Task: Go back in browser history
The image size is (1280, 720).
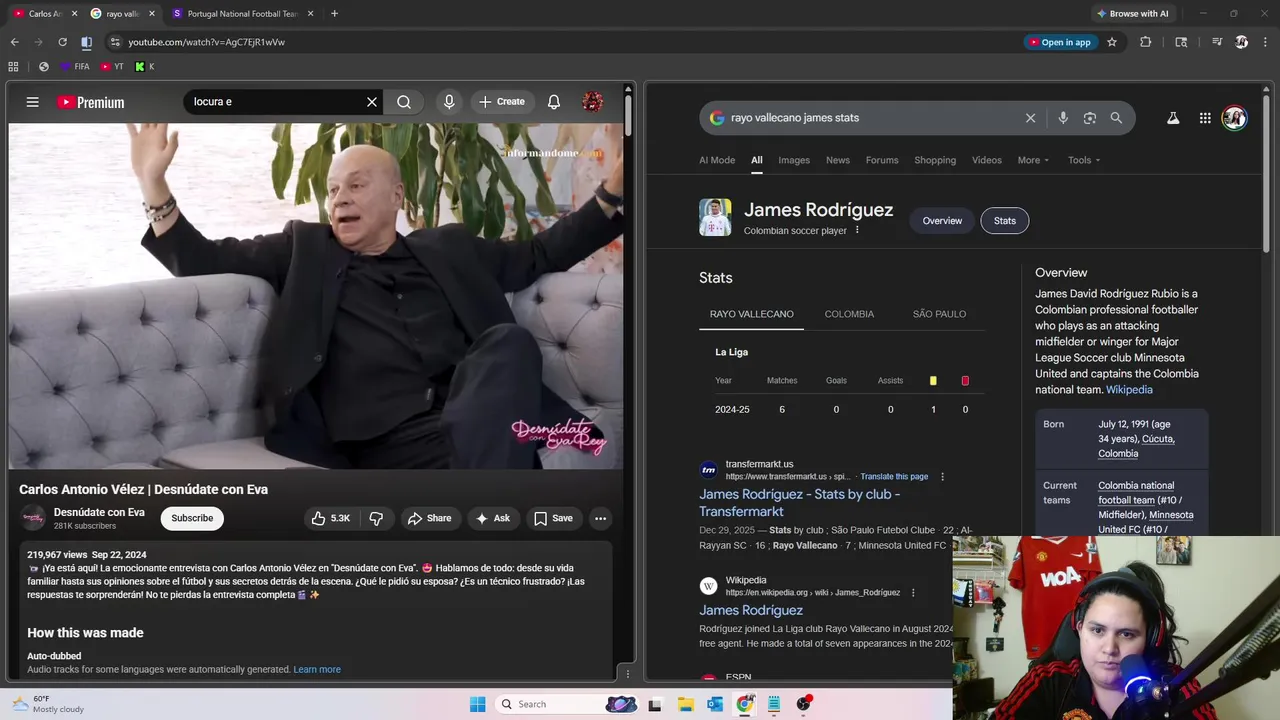Action: point(14,42)
